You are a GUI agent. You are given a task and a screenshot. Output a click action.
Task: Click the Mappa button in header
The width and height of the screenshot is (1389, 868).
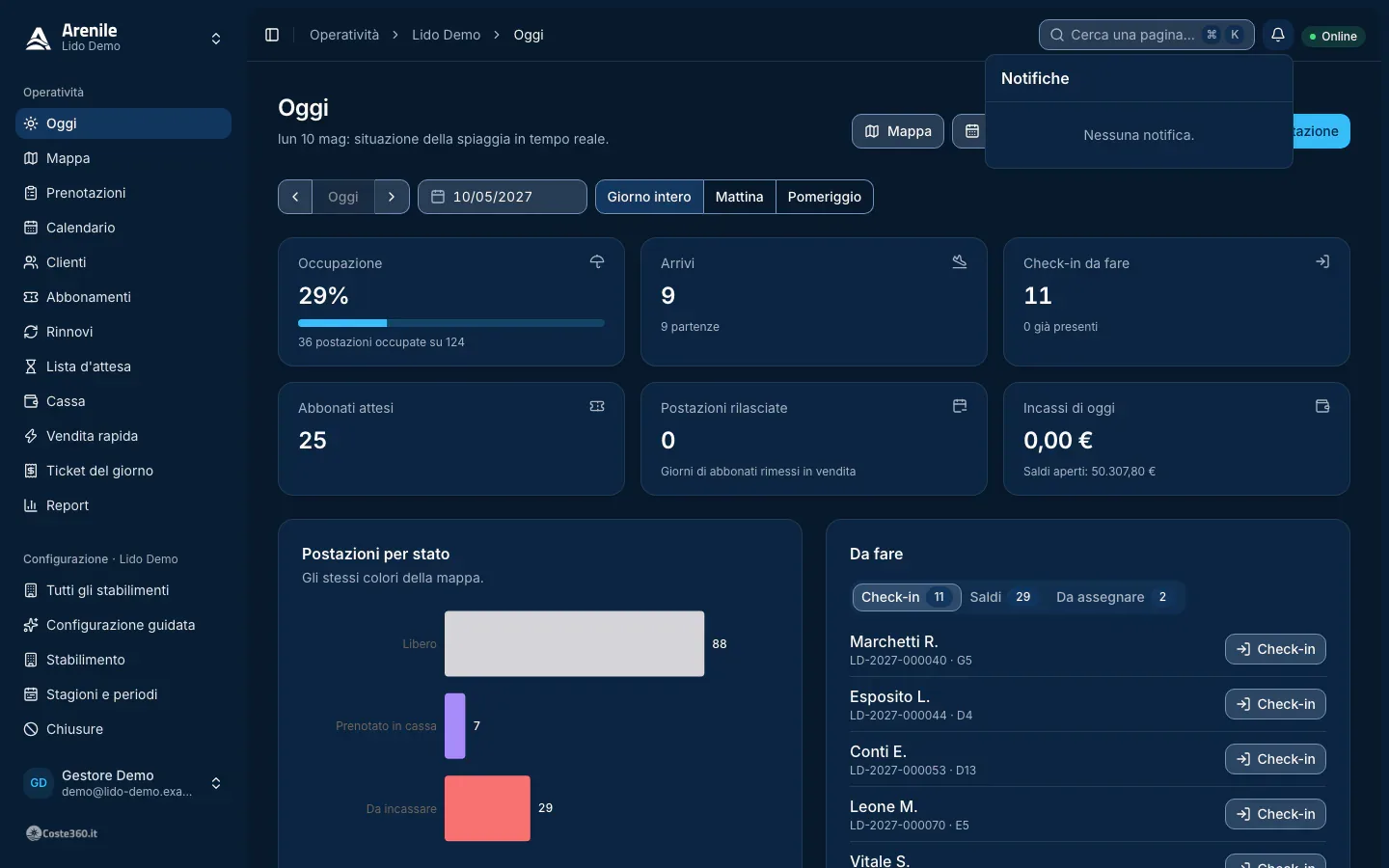898,131
